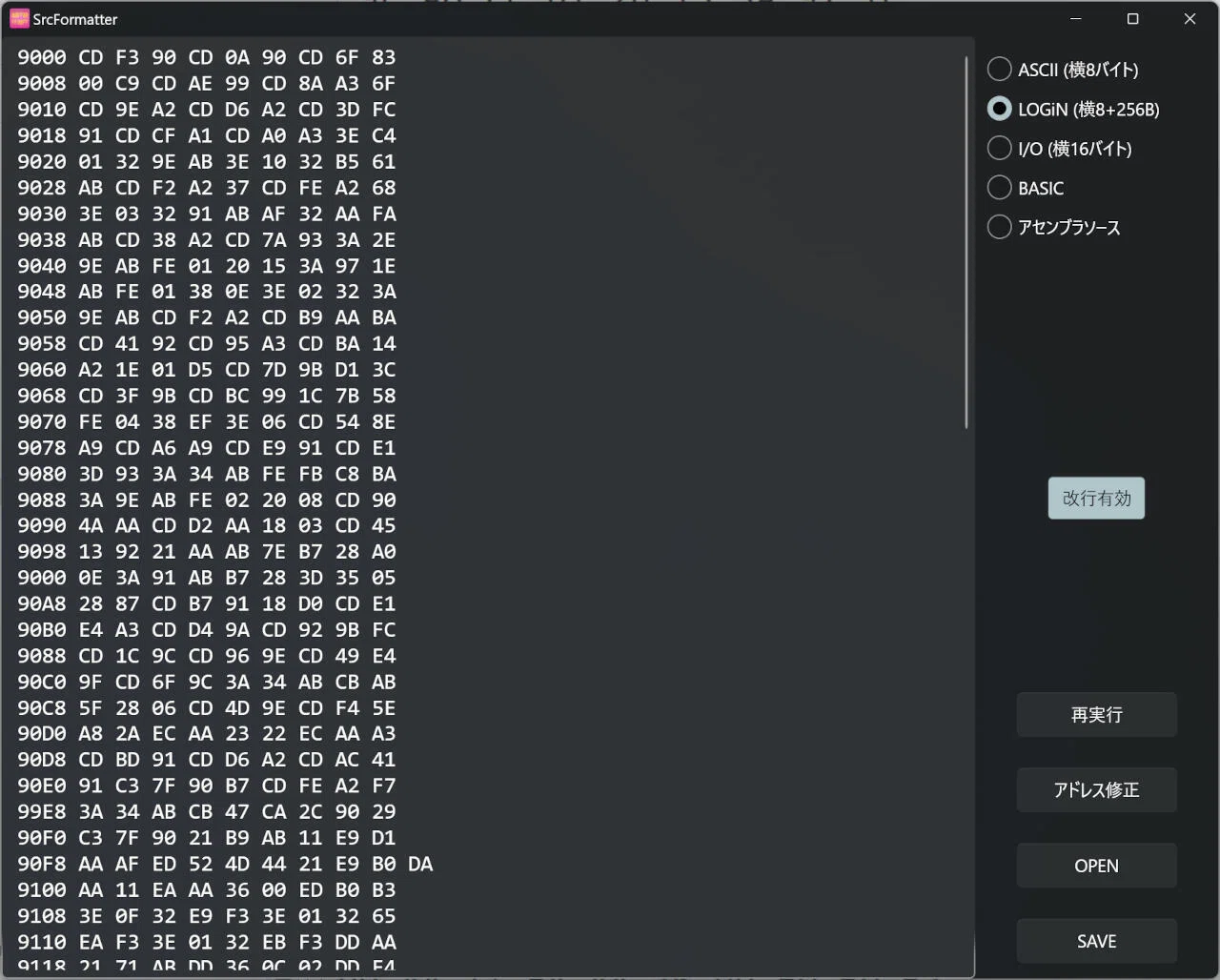Click address 90F0 in the hex dump
Screen dimensions: 1220x980
click(x=42, y=838)
